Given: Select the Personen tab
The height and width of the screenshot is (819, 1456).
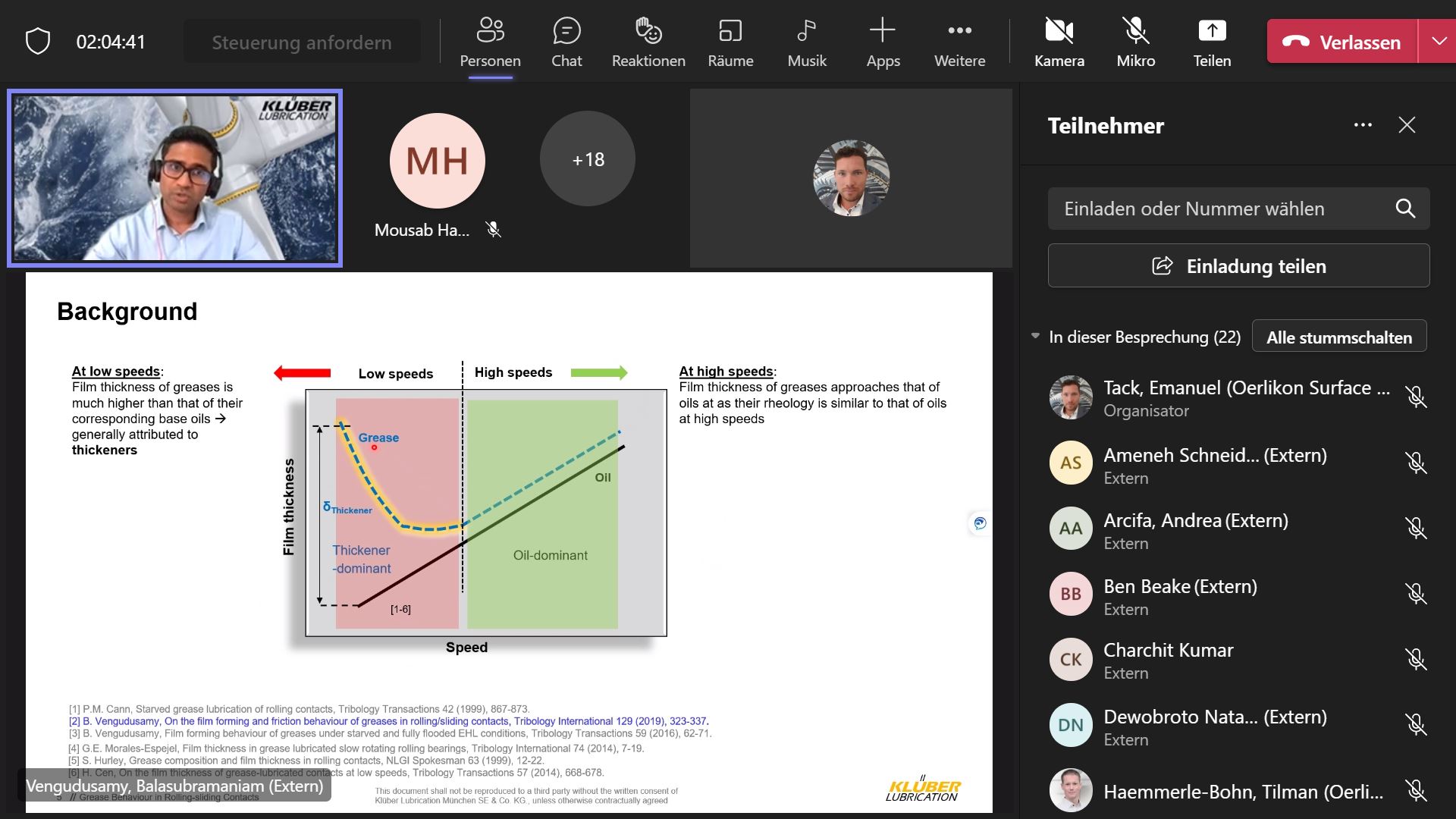Looking at the screenshot, I should tap(490, 42).
